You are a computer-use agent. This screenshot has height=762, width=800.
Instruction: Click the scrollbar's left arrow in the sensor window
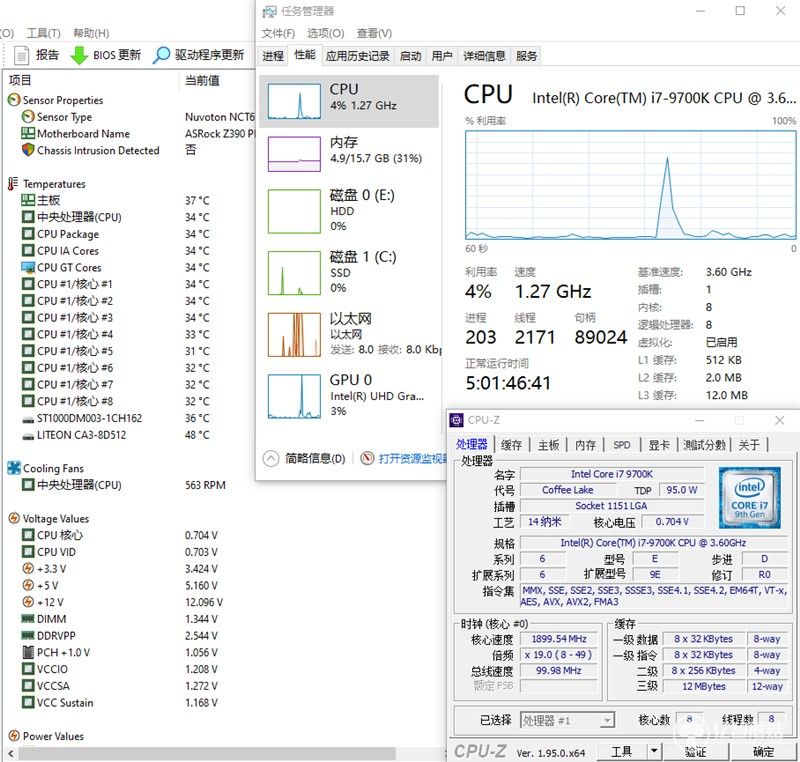[x=10, y=753]
